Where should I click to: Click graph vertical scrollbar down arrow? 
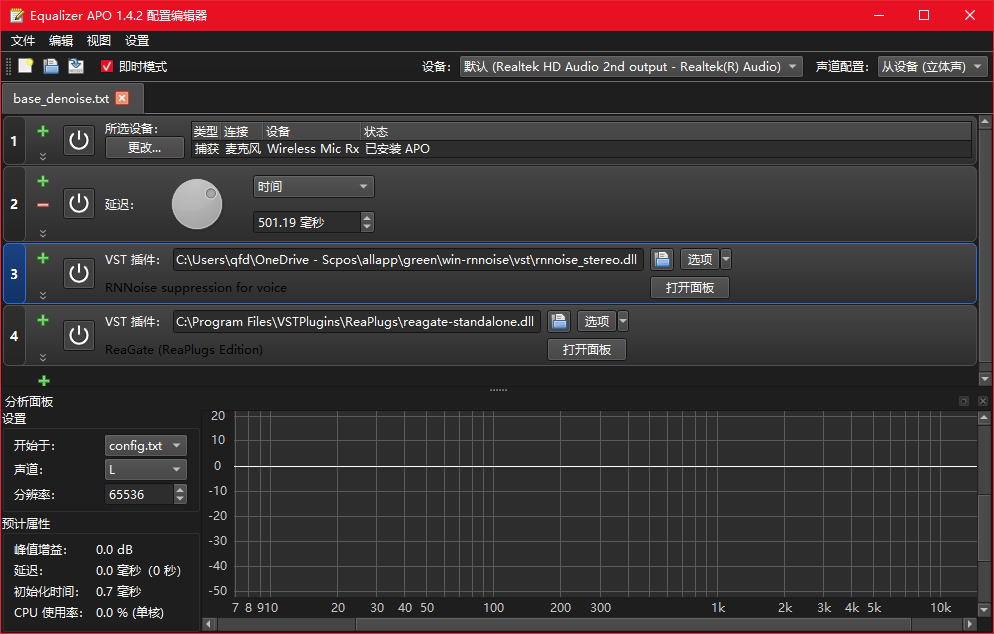tap(984, 609)
